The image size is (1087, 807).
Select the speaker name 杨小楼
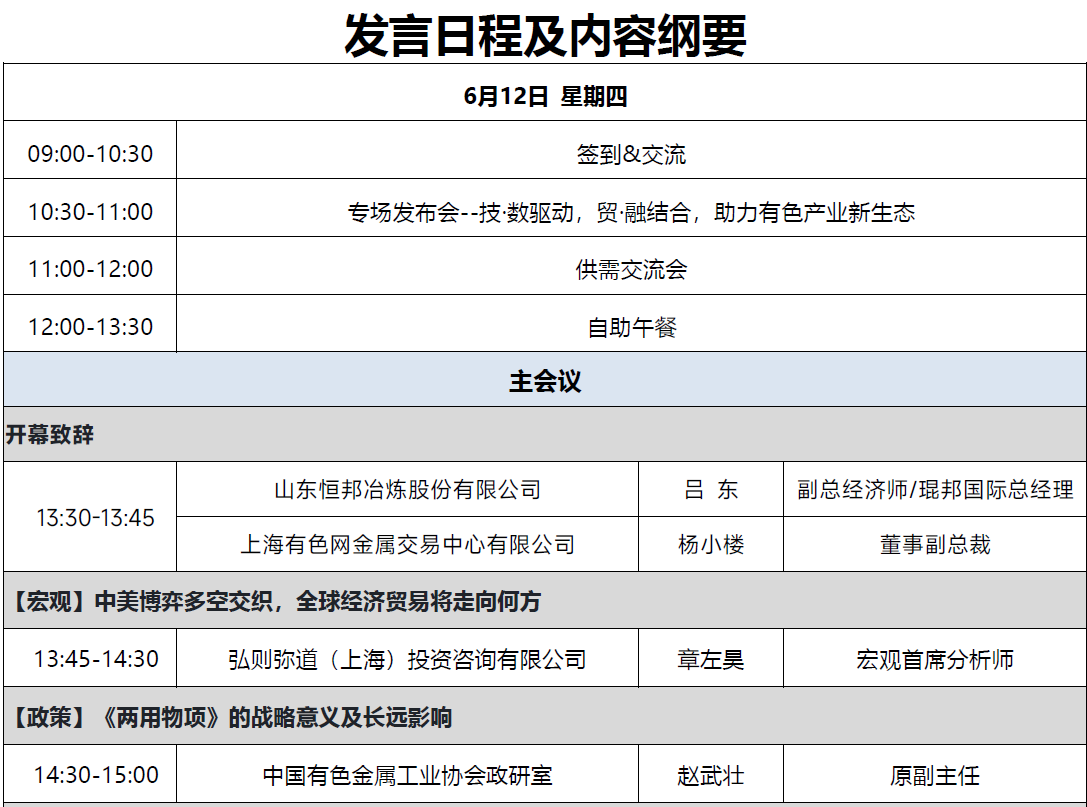tap(711, 544)
